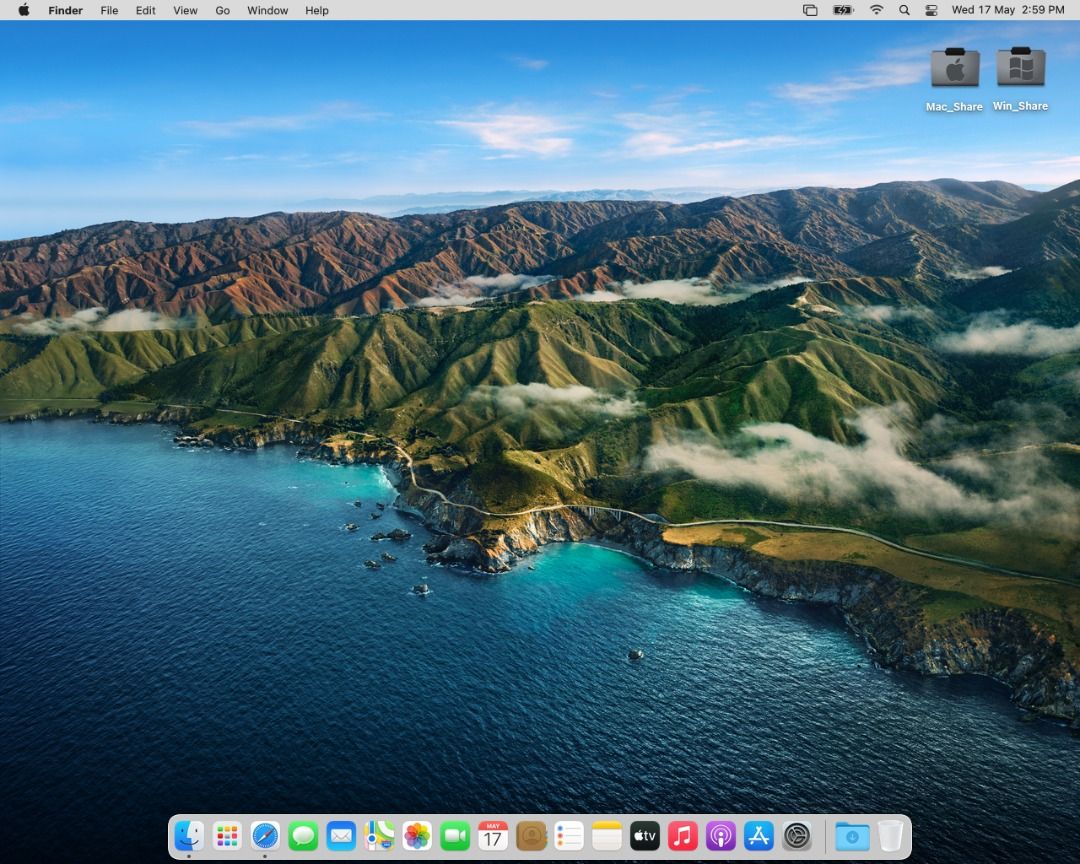The width and height of the screenshot is (1080, 864).
Task: Open Control Center from the menu bar
Action: [x=931, y=10]
